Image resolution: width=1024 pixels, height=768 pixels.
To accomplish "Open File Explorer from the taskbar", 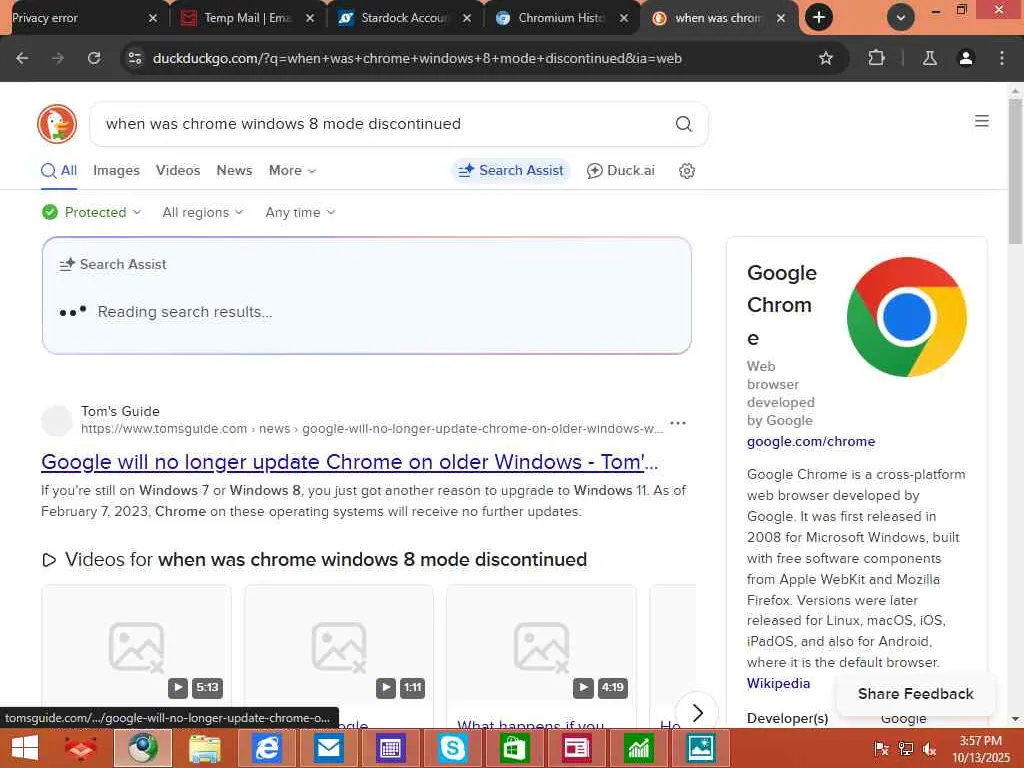I will tap(204, 748).
